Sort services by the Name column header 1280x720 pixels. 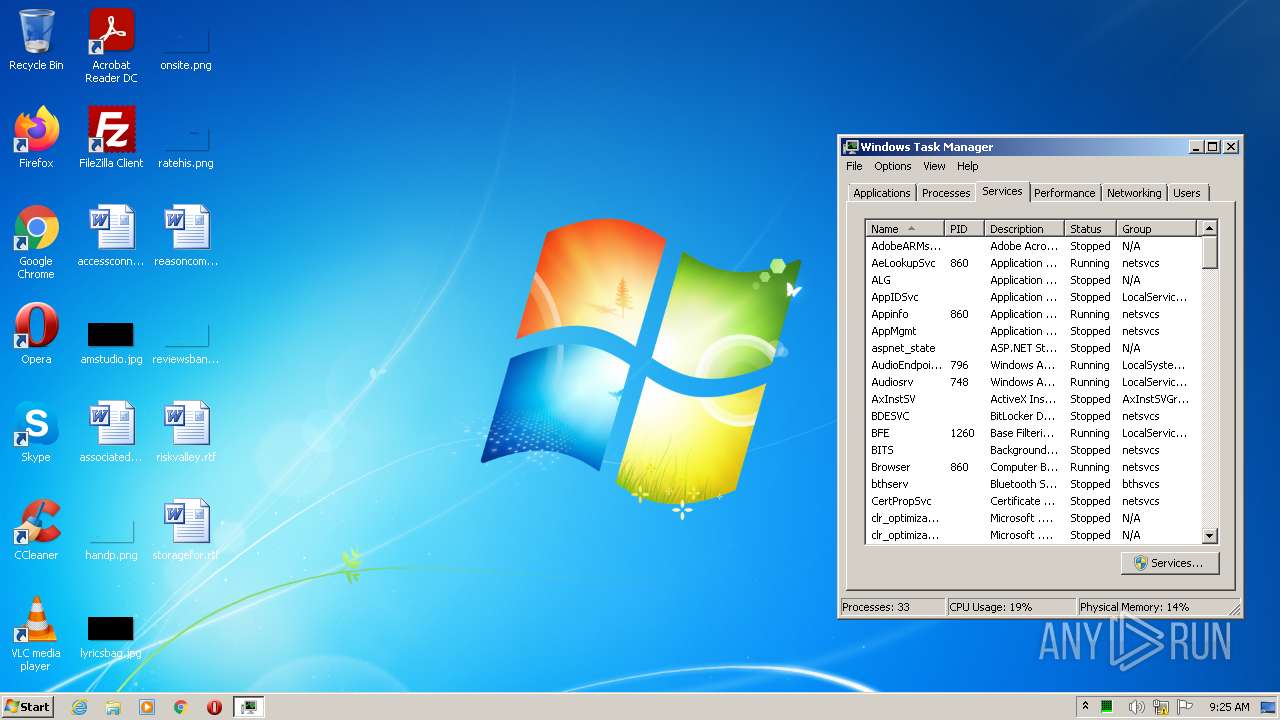point(904,229)
